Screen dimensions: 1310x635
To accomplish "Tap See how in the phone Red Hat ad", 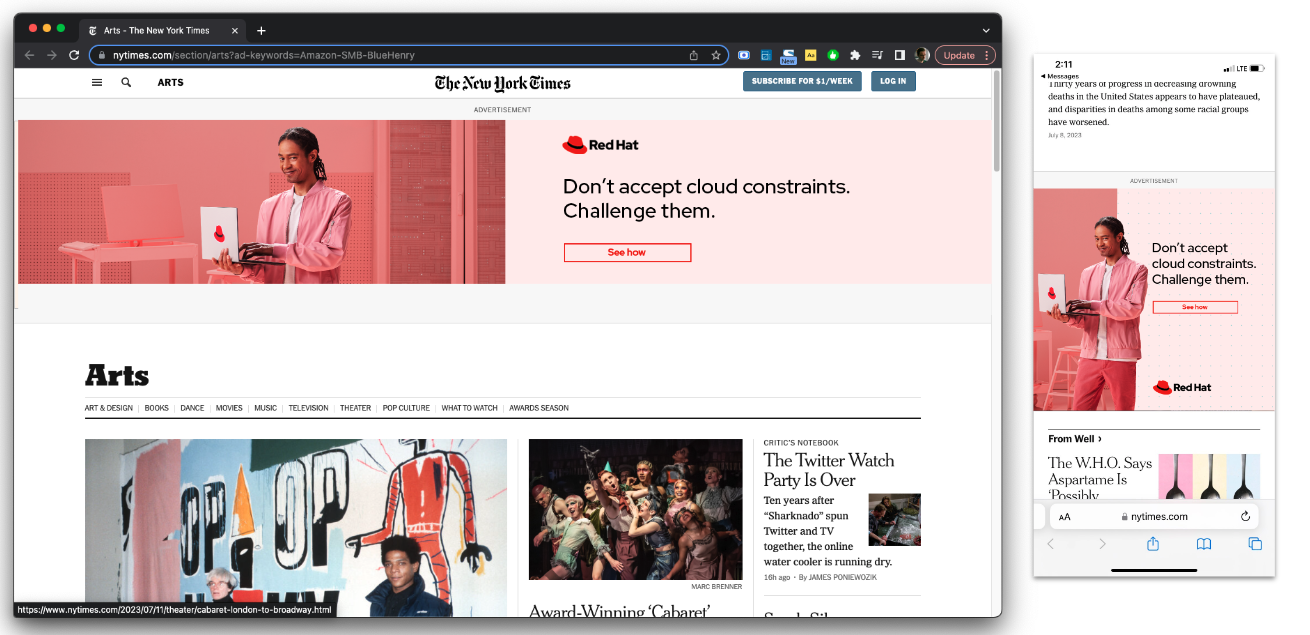I will pyautogui.click(x=1195, y=307).
